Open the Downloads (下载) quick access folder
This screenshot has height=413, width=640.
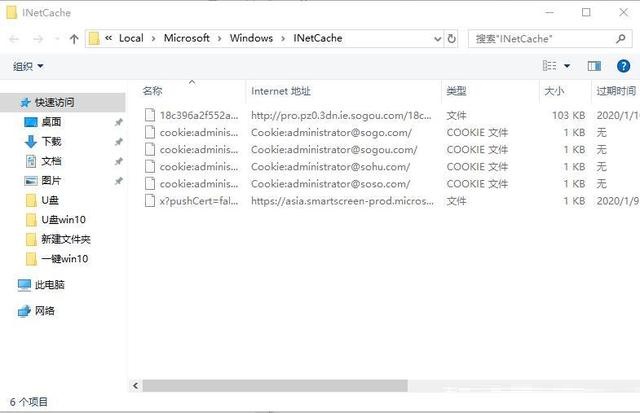coord(50,141)
